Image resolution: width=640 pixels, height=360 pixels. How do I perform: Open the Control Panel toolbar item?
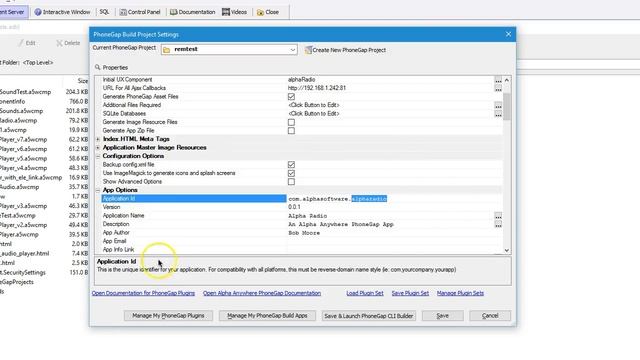[140, 12]
